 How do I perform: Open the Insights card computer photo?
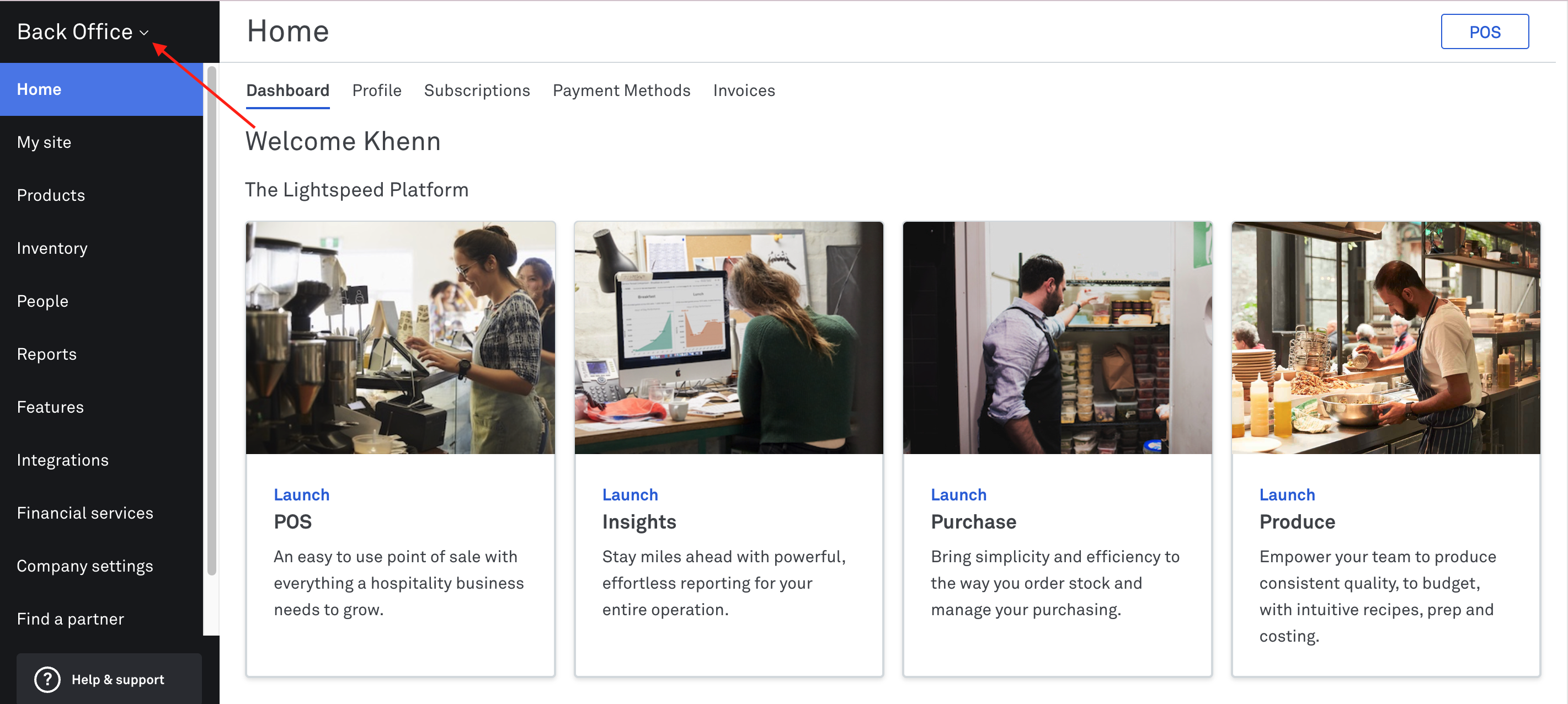(x=729, y=338)
